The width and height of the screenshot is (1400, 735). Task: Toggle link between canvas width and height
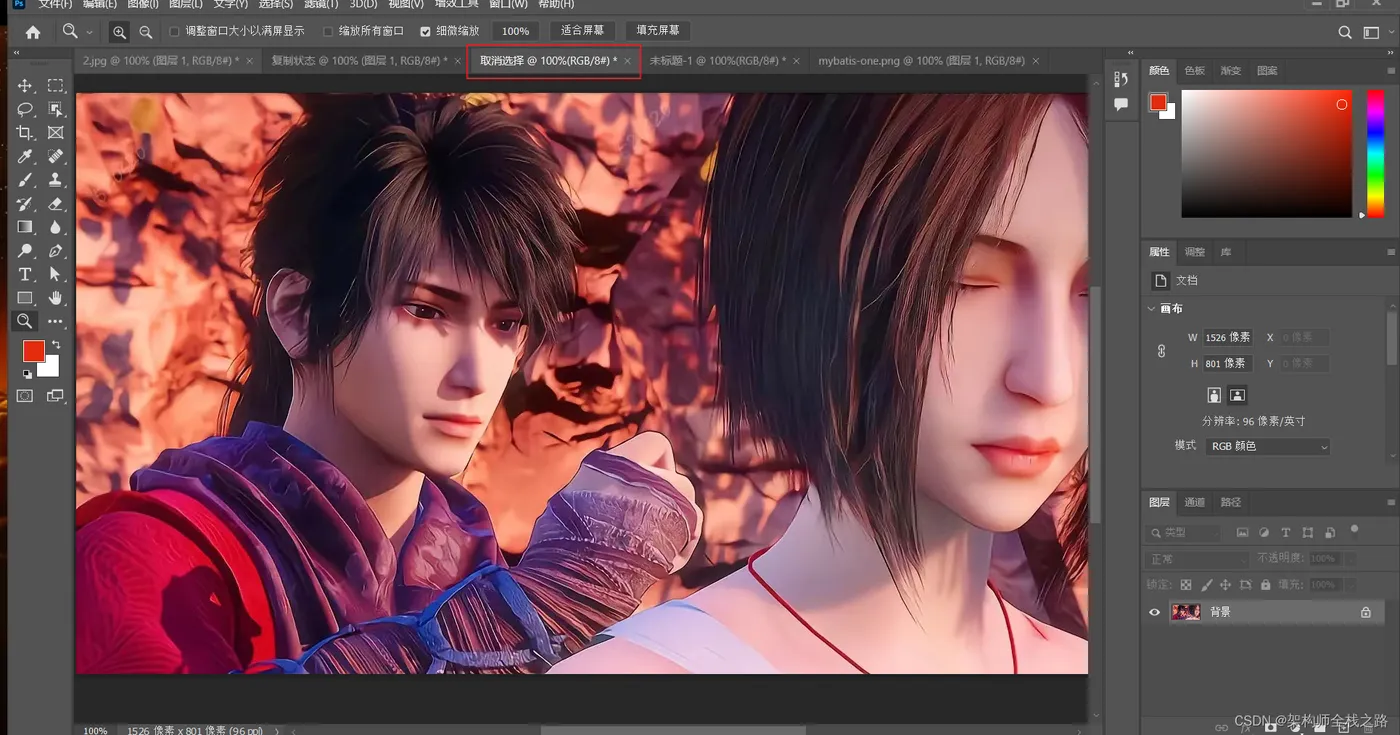click(x=1161, y=351)
